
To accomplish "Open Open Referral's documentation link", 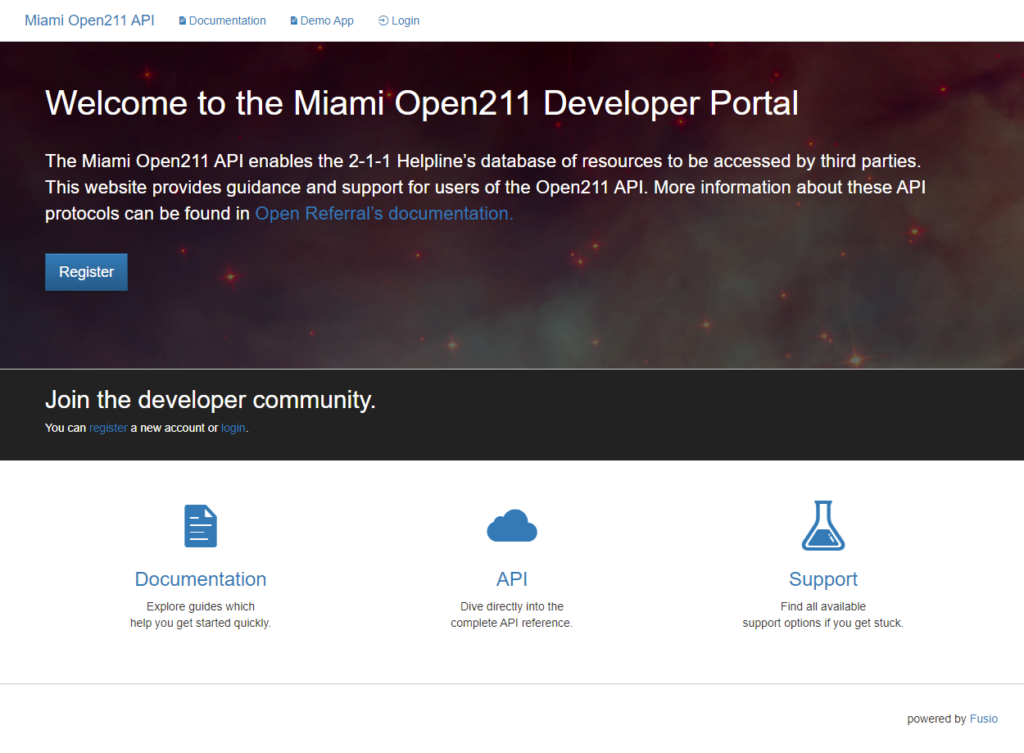I will tap(384, 214).
